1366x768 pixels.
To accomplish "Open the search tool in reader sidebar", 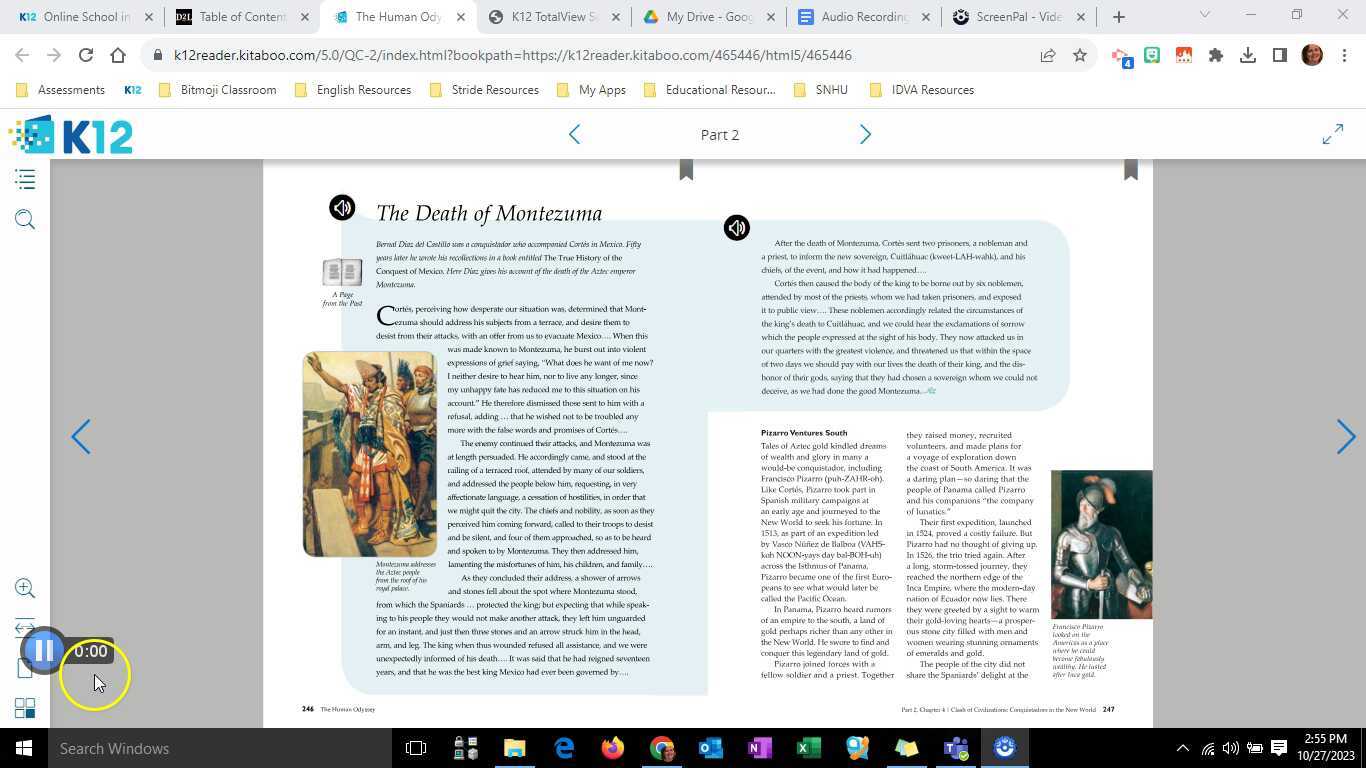I will [x=25, y=220].
